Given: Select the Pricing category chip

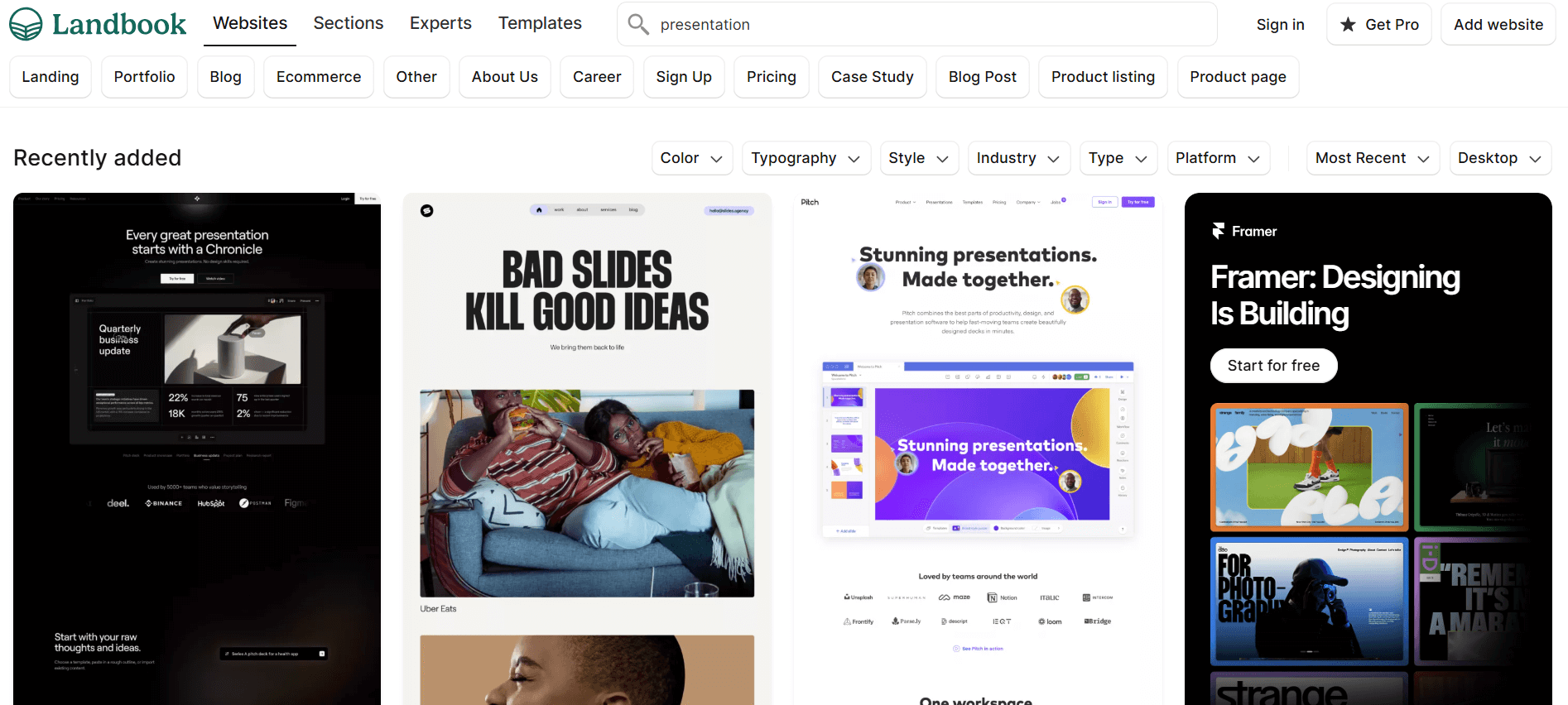Looking at the screenshot, I should coord(772,77).
